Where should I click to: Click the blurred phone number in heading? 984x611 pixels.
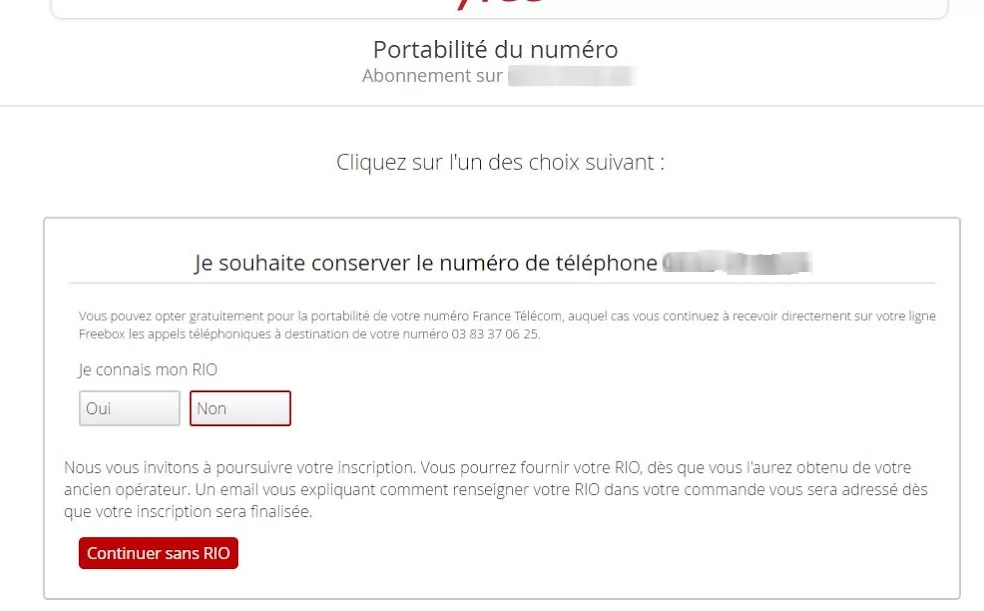[x=737, y=264]
